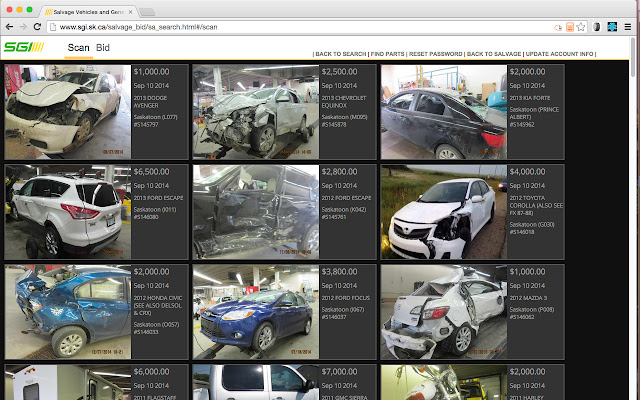Select the 2012 Toyota Corolla thumbnail
Image resolution: width=640 pixels, height=400 pixels.
point(443,212)
